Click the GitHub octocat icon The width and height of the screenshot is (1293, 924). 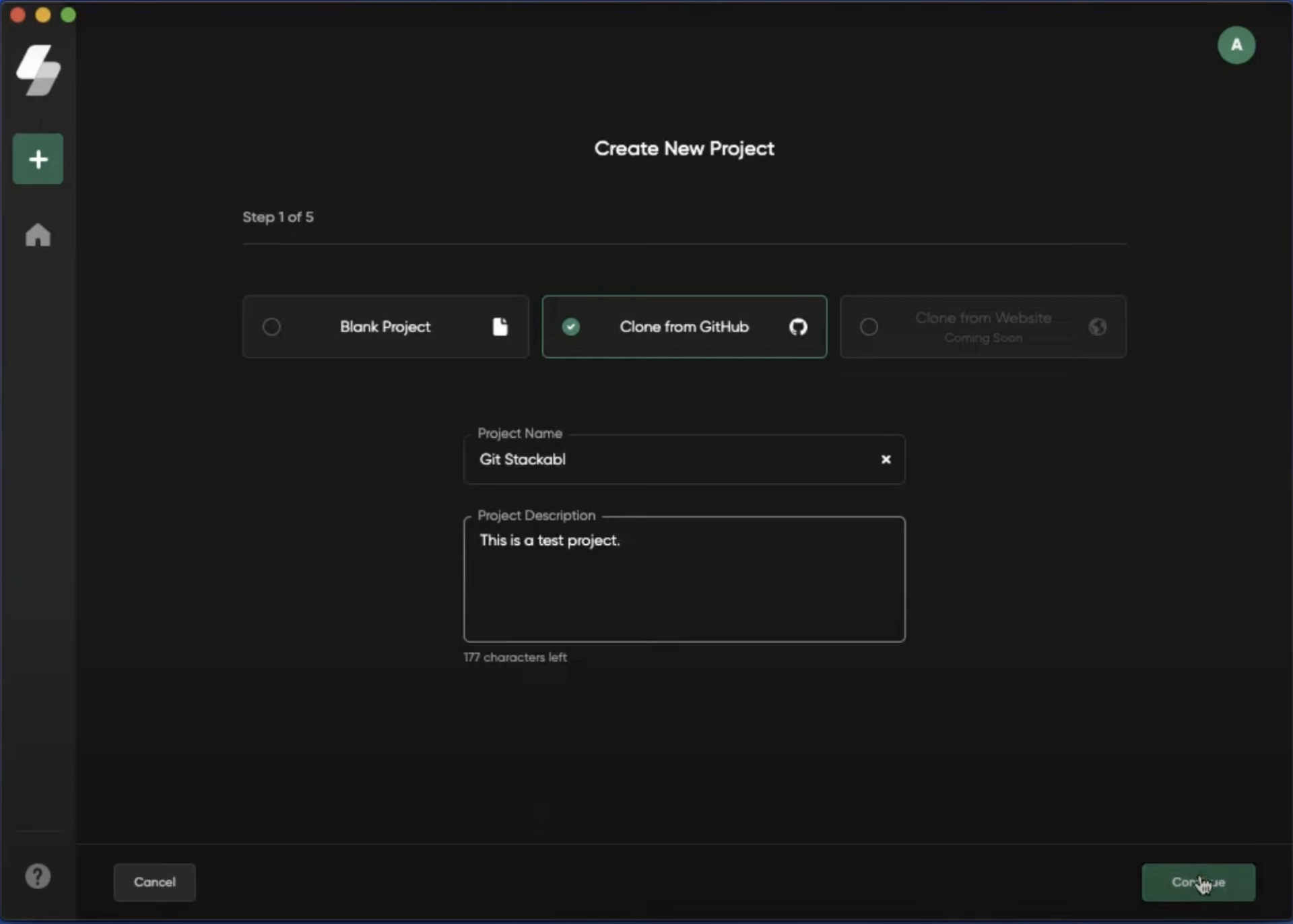(798, 327)
